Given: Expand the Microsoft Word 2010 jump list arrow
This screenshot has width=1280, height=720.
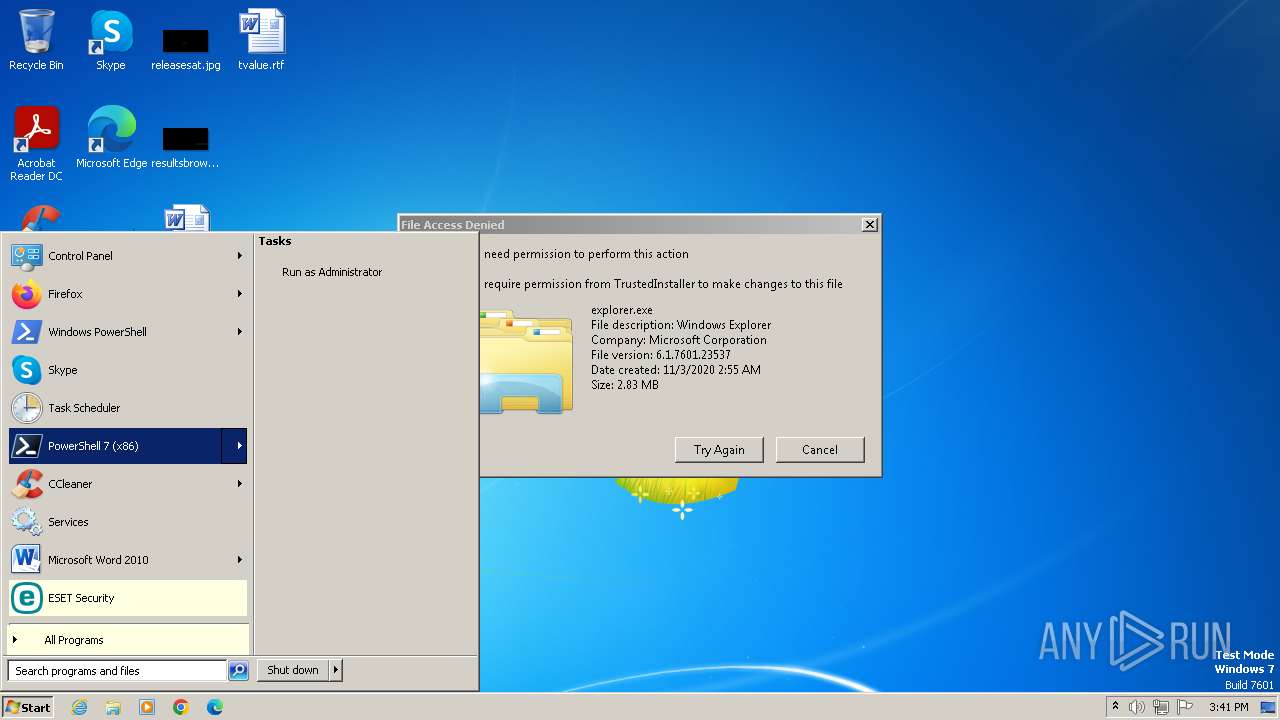Looking at the screenshot, I should [240, 560].
